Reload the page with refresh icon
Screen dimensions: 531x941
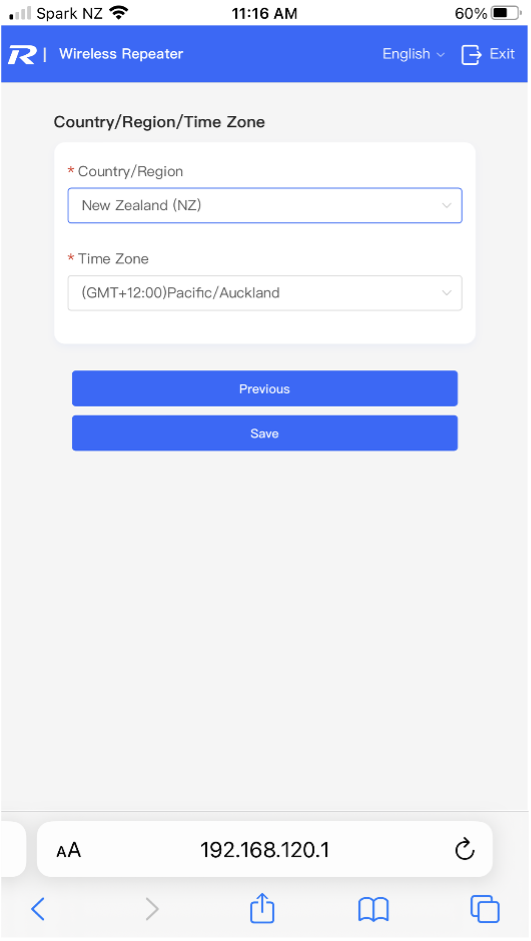tap(465, 849)
